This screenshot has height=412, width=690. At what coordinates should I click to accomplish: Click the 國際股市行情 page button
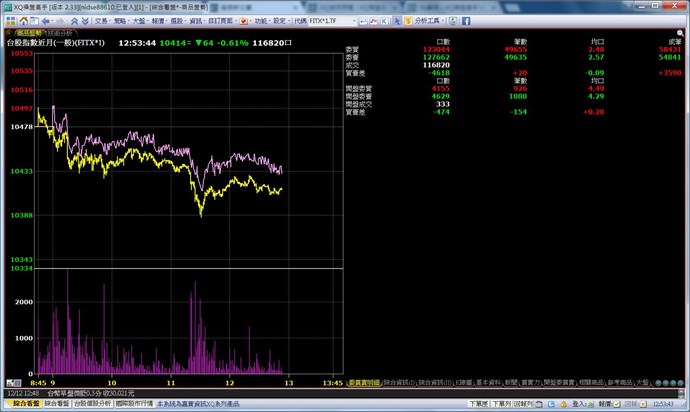134,404
